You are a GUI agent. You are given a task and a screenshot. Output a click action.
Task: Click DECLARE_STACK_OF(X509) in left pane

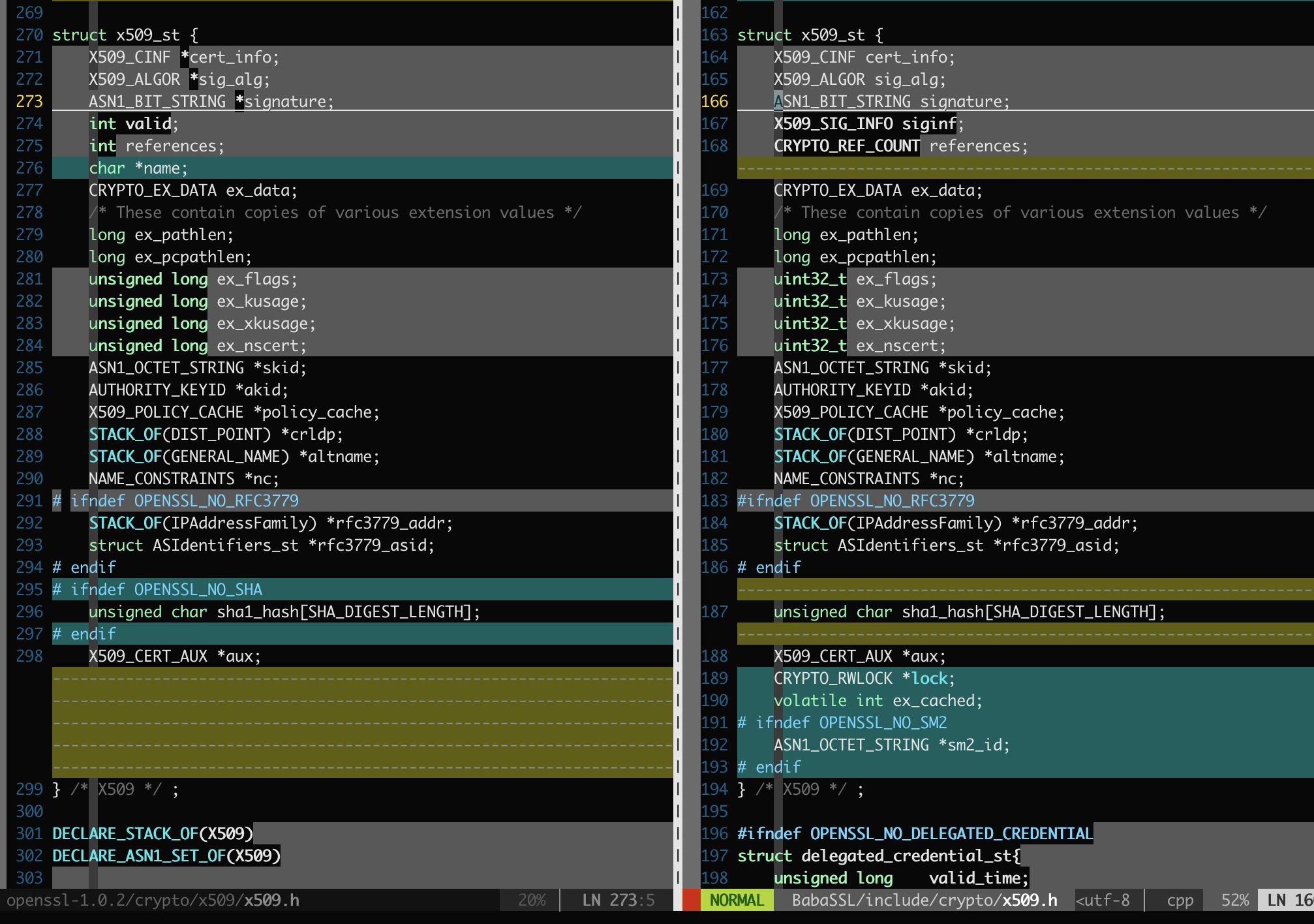153,834
